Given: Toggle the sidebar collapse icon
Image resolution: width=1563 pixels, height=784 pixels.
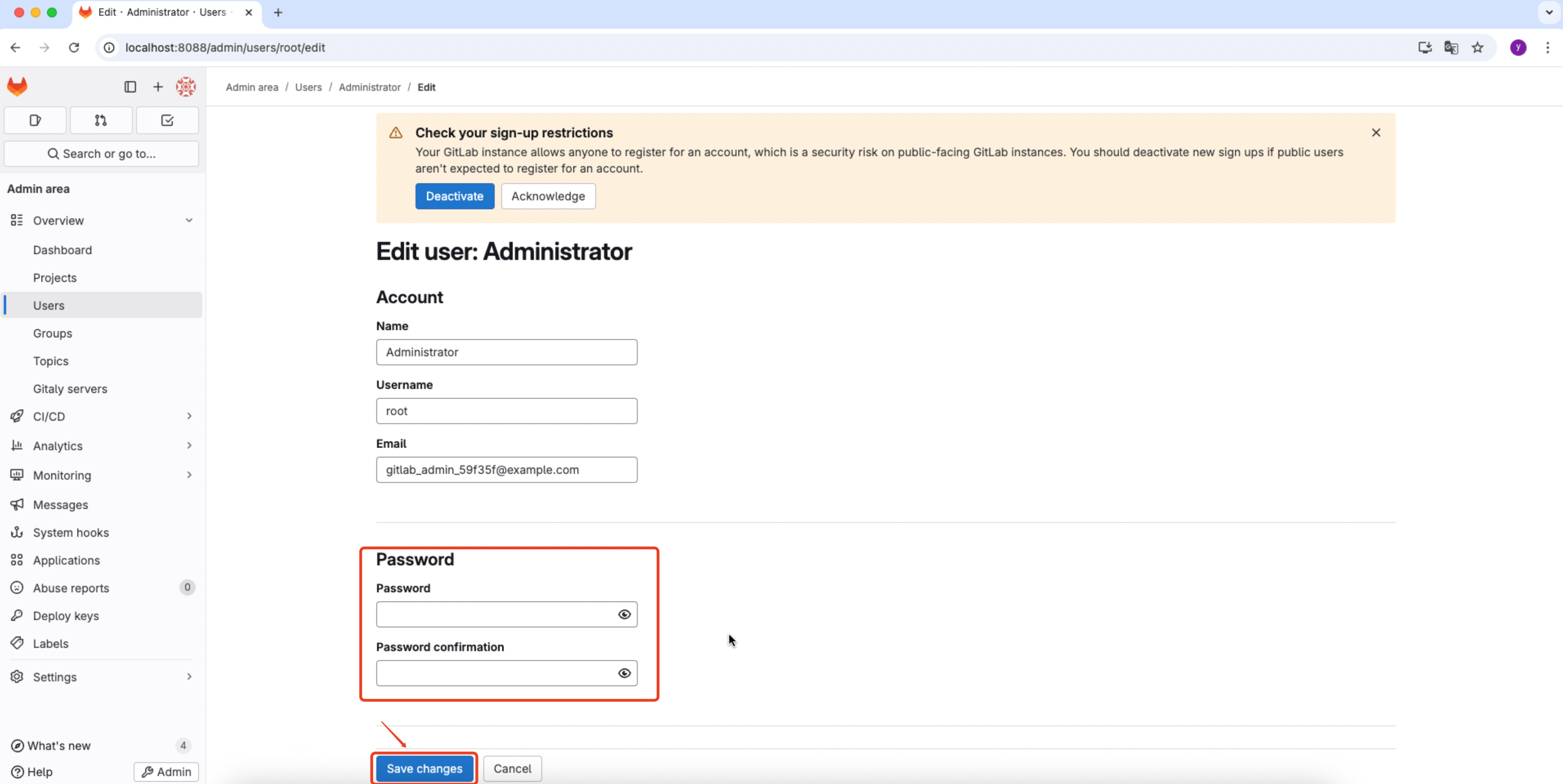Looking at the screenshot, I should click(x=130, y=87).
